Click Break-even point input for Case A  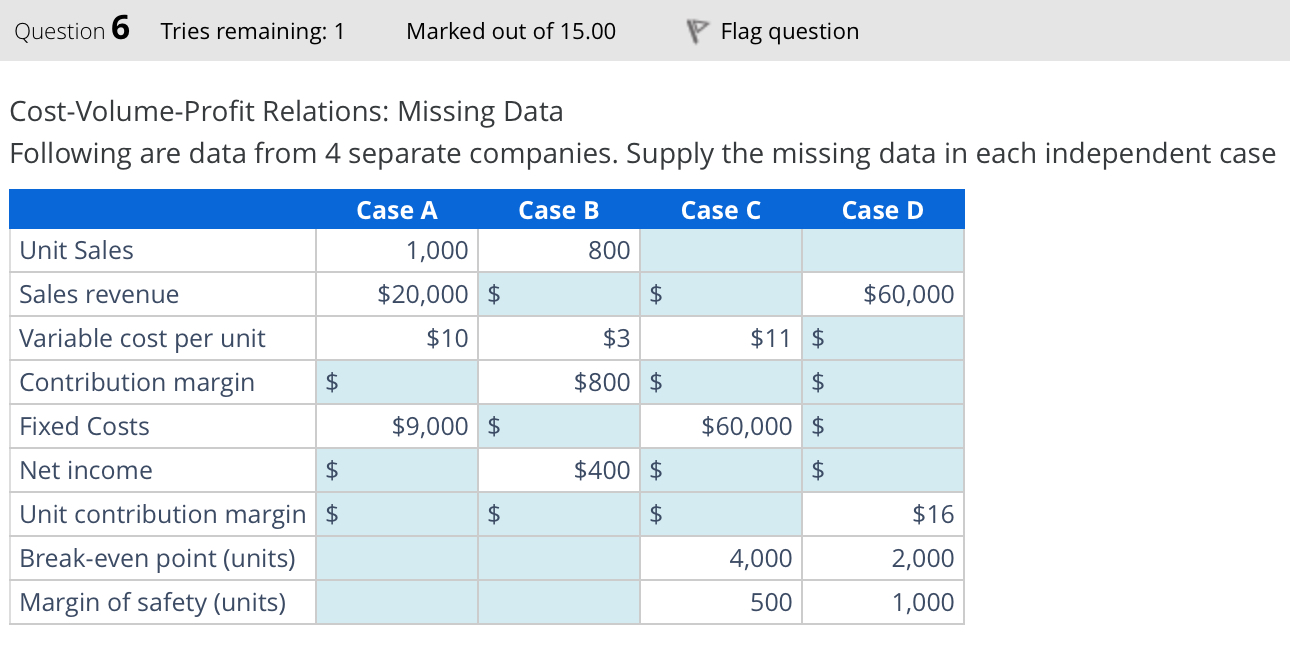(x=397, y=558)
